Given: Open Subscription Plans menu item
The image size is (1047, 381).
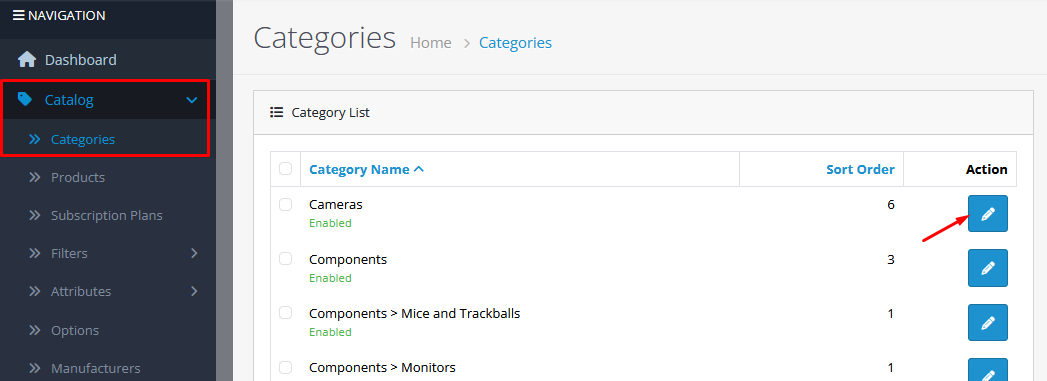Looking at the screenshot, I should [107, 216].
